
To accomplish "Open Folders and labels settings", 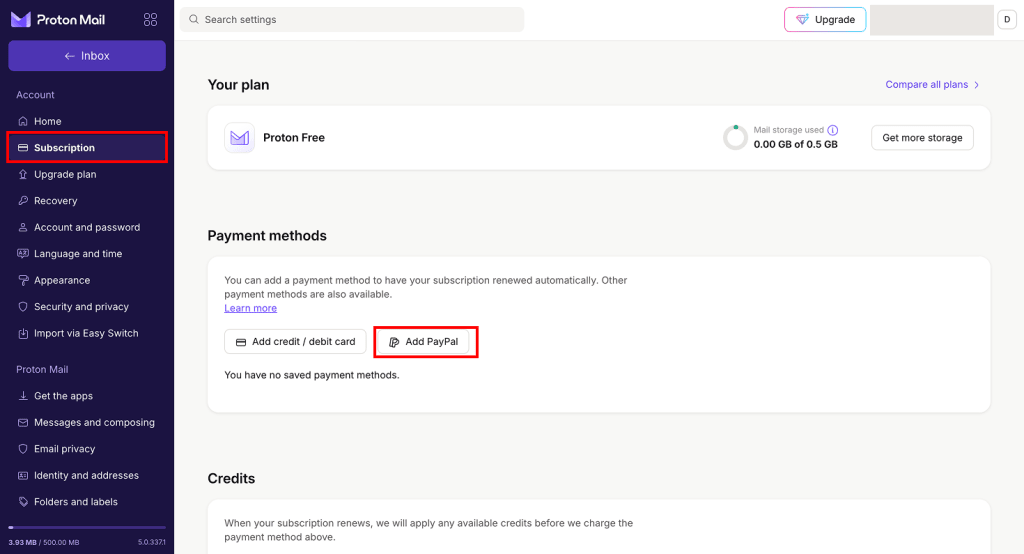I will (x=87, y=502).
